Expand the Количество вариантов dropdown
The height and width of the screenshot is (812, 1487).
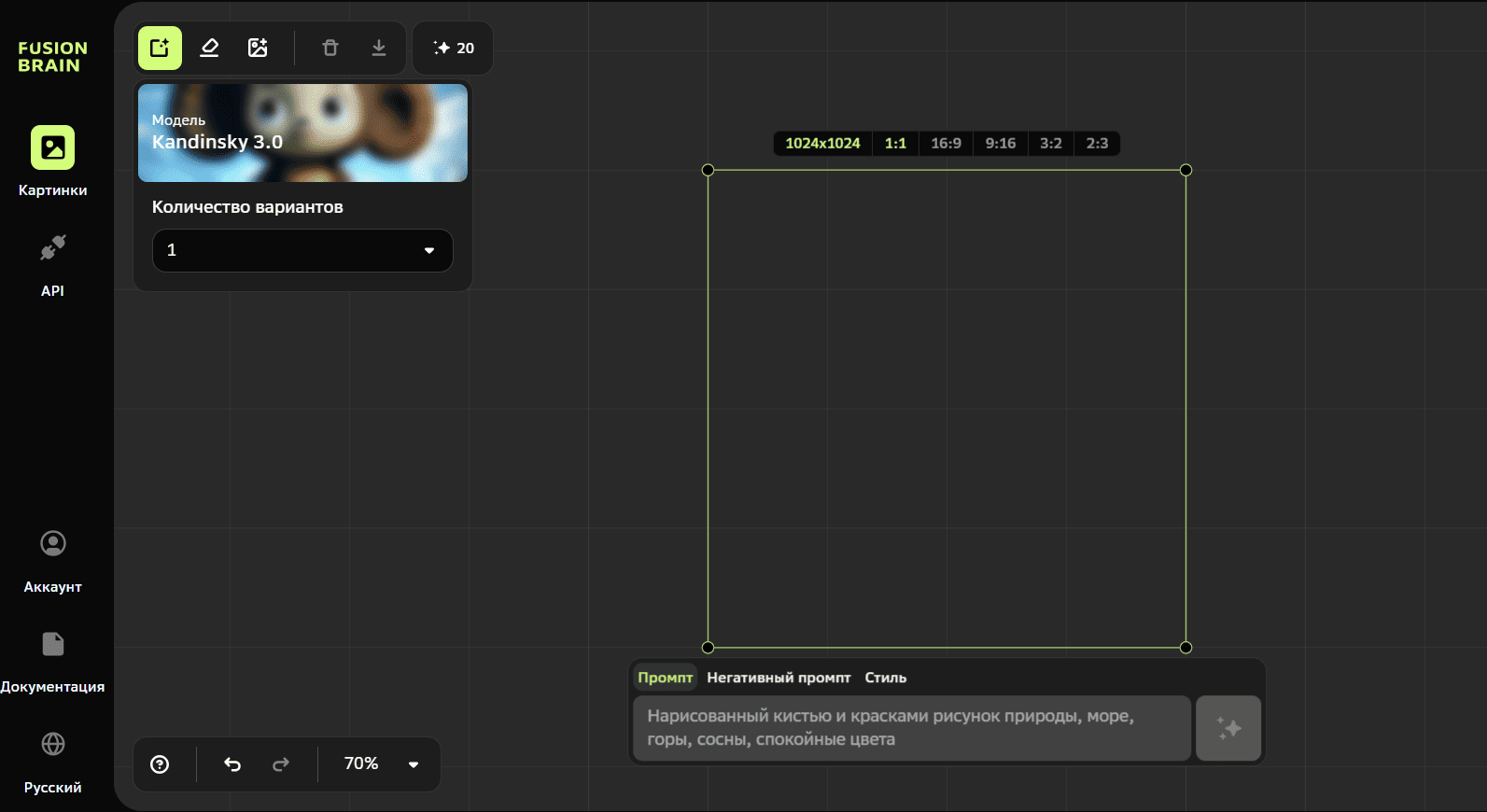pyautogui.click(x=302, y=250)
